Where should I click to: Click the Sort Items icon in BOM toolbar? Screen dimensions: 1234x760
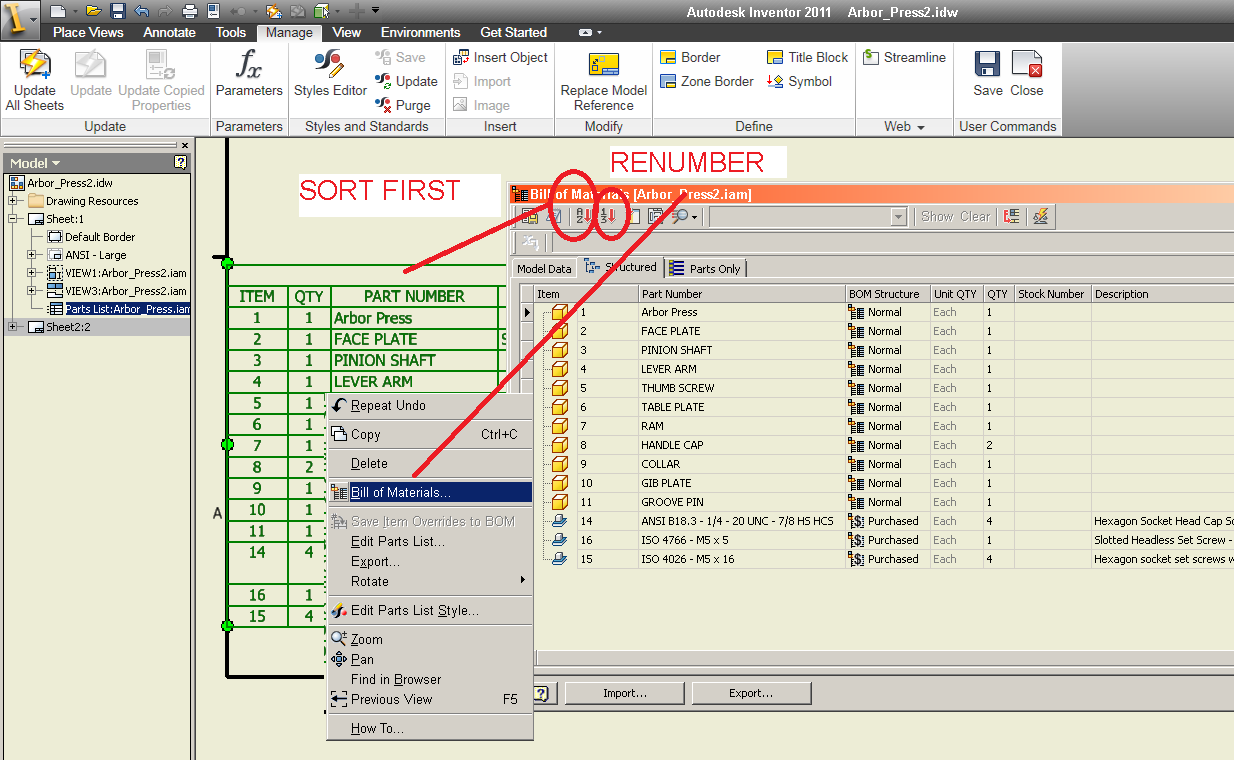583,216
